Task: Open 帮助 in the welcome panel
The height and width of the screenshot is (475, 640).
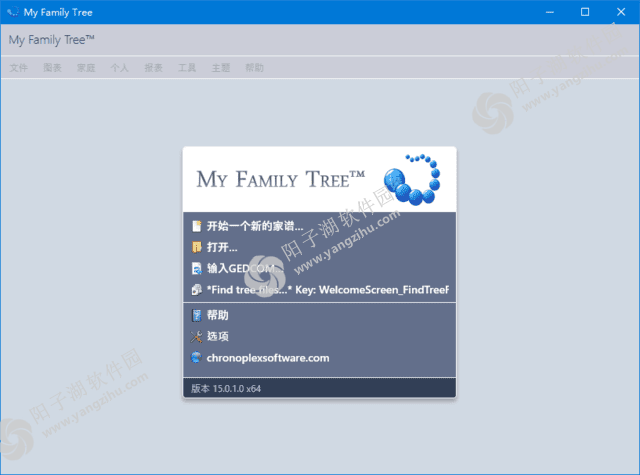Action: pyautogui.click(x=218, y=315)
